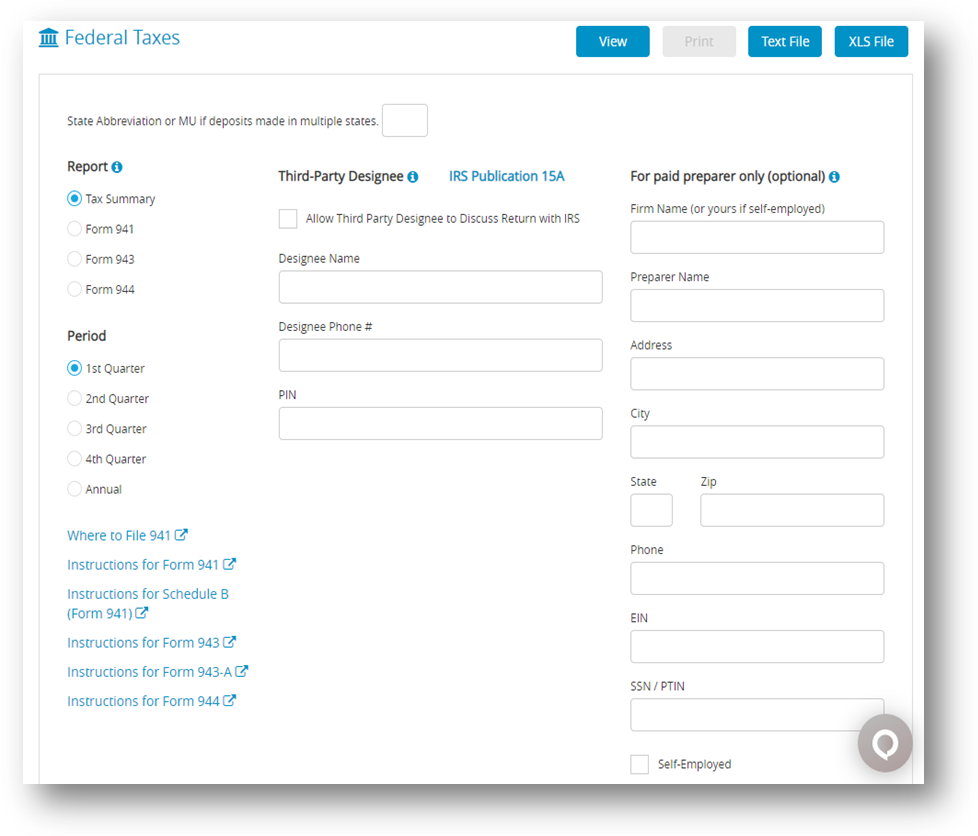Open the Report section info icon
Image resolution: width=978 pixels, height=836 pixels.
[117, 166]
